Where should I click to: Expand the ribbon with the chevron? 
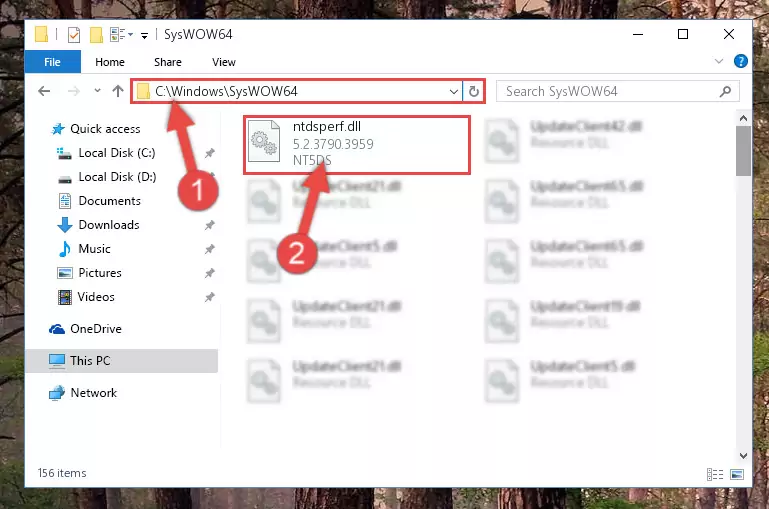pyautogui.click(x=719, y=61)
